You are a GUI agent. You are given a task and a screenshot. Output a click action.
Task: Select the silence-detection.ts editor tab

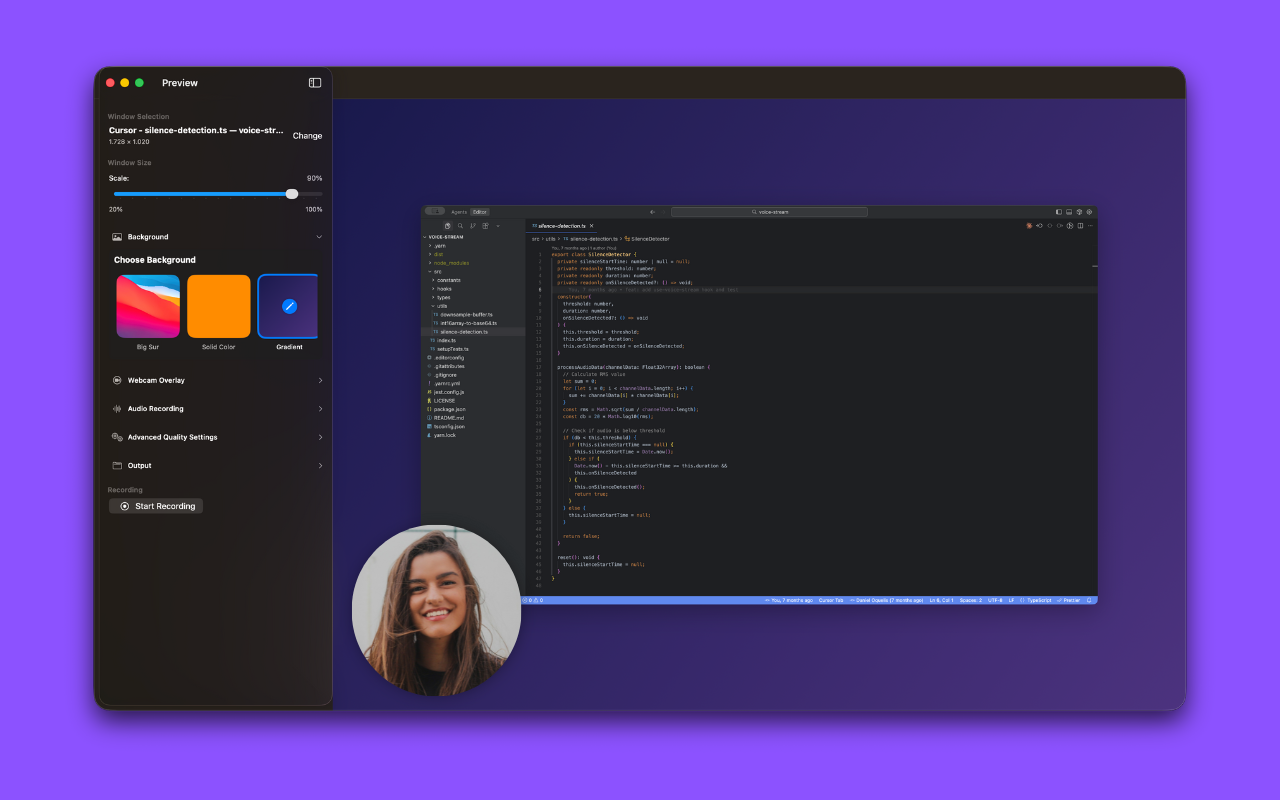[560, 226]
